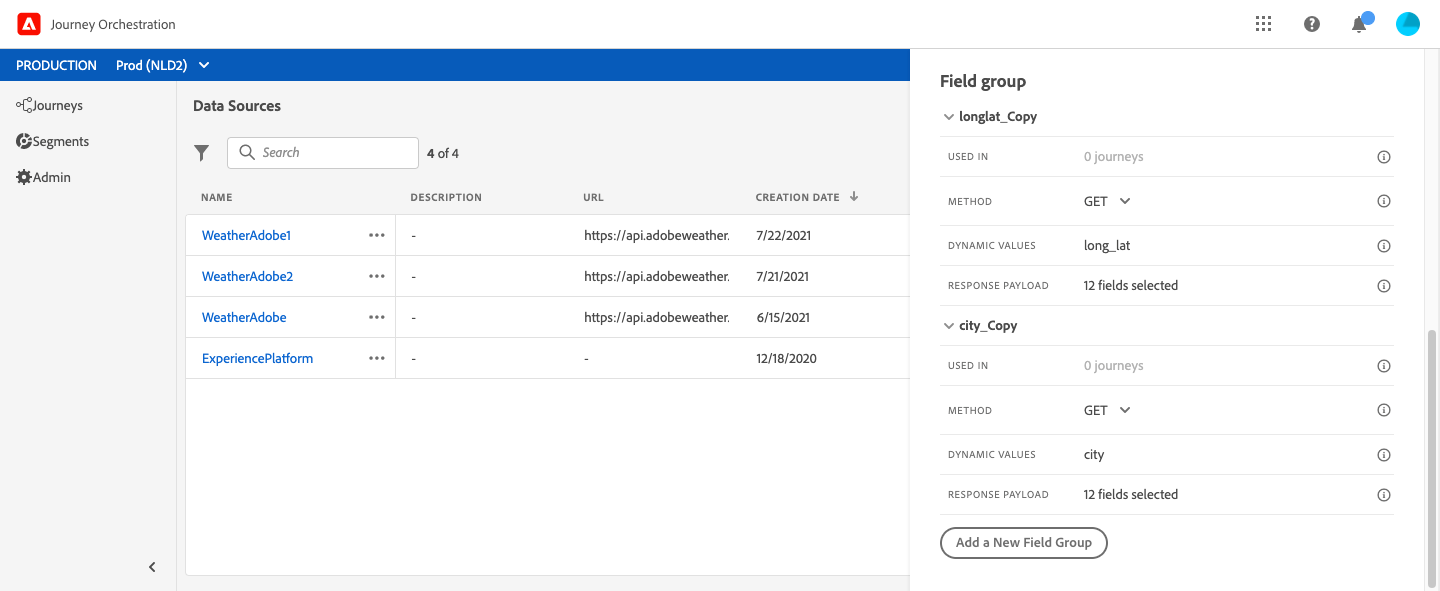1440x591 pixels.
Task: Click the 7/22/2021 creation date cell
Action: pyautogui.click(x=782, y=235)
